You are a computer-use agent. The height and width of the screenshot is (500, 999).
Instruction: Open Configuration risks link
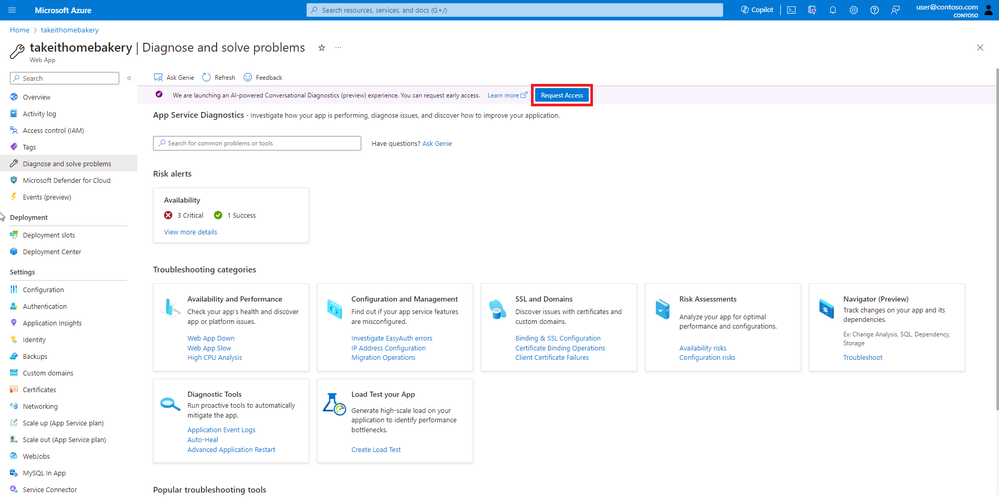(x=707, y=358)
